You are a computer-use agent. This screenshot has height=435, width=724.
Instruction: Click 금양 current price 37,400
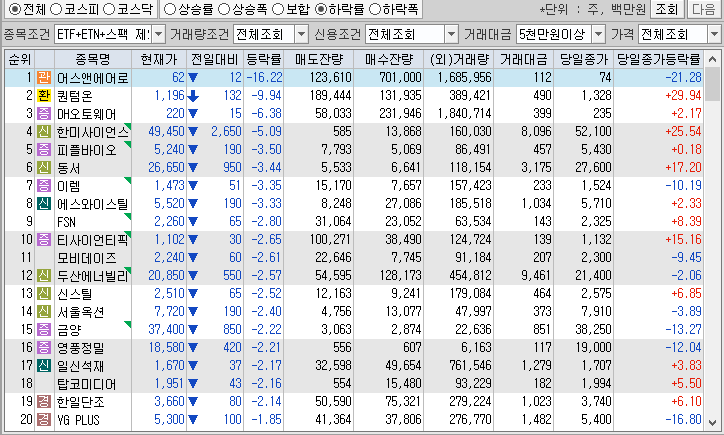click(166, 330)
